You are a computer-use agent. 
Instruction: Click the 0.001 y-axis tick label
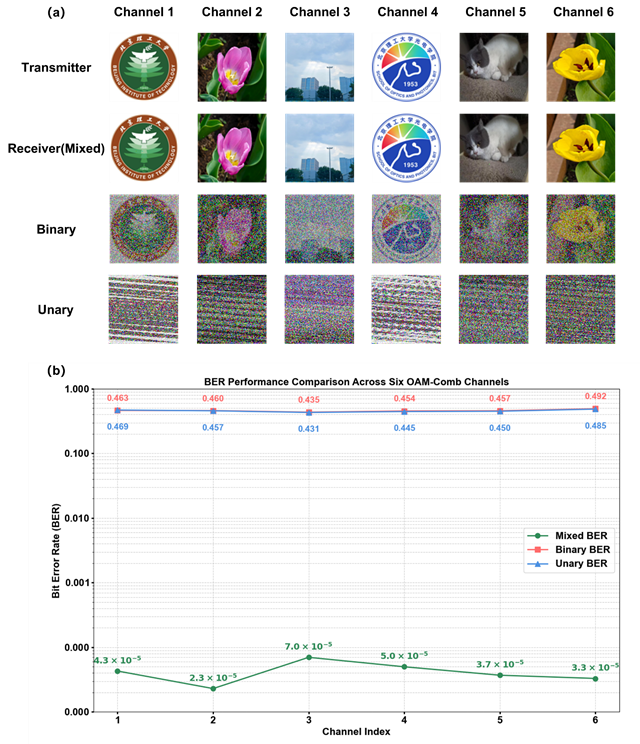(x=77, y=583)
